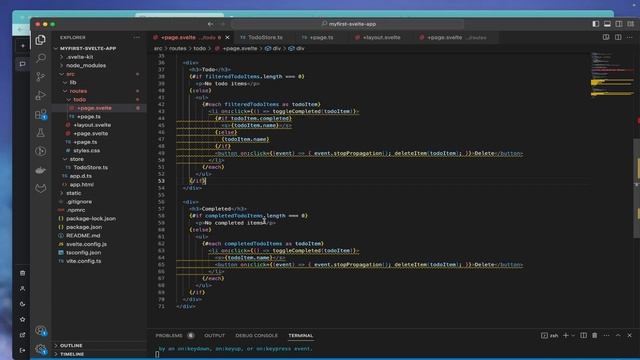Screen dimensions: 640x360
Task: Click the routes breadcrumb segment
Action: tap(178, 48)
